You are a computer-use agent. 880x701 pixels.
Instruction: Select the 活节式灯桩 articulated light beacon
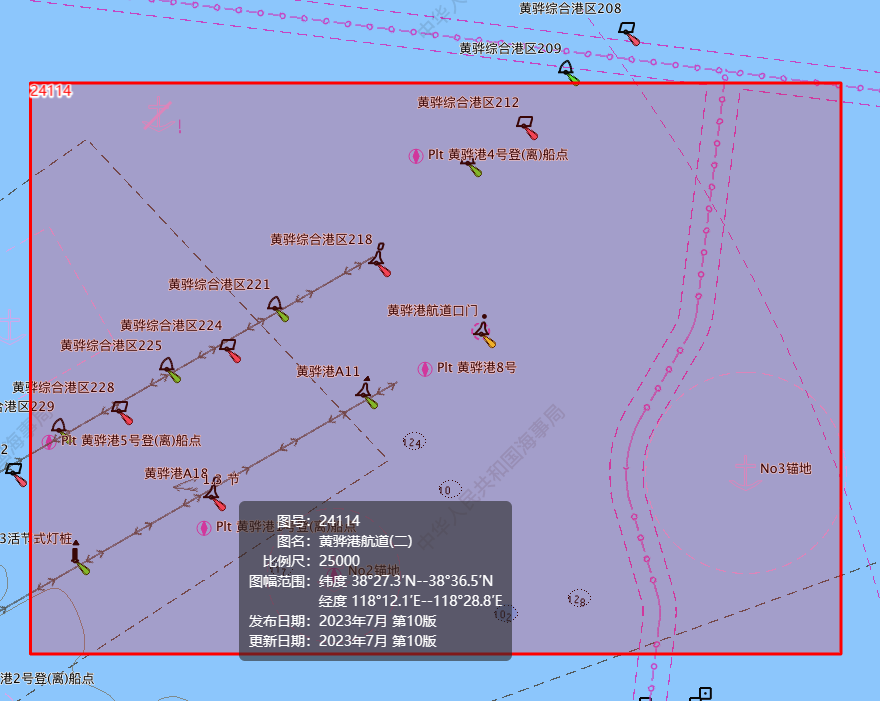(x=79, y=557)
